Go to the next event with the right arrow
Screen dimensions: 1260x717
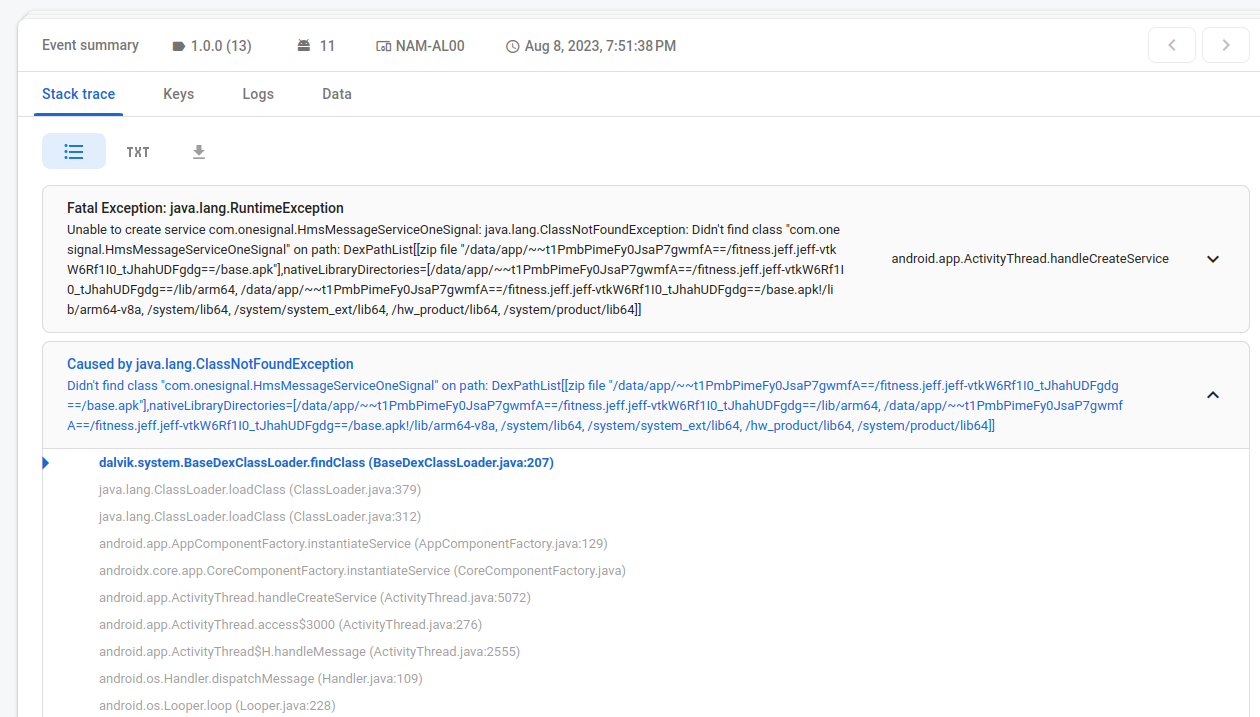click(x=1225, y=45)
